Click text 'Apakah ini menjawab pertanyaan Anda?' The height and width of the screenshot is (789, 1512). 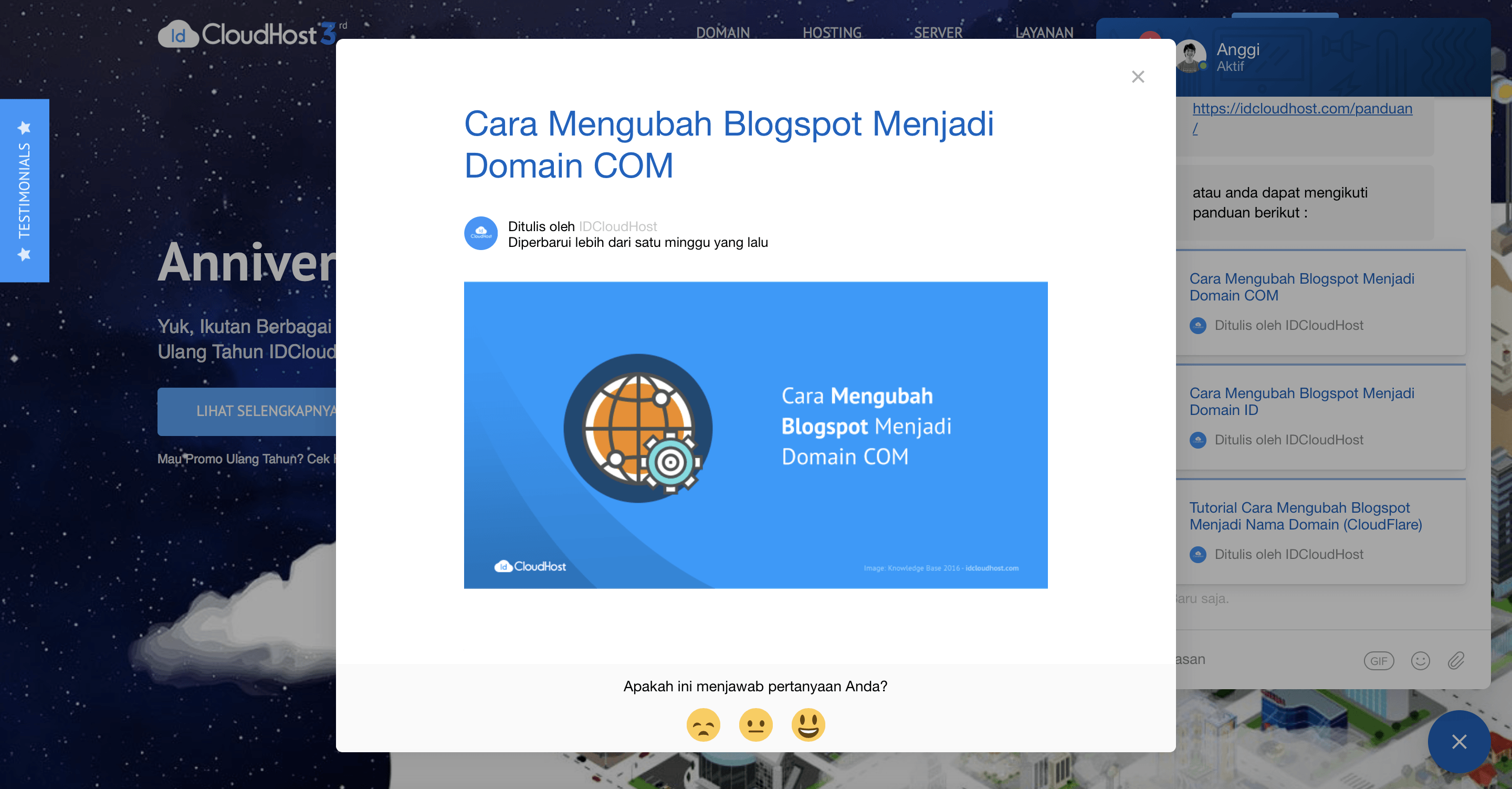point(755,686)
